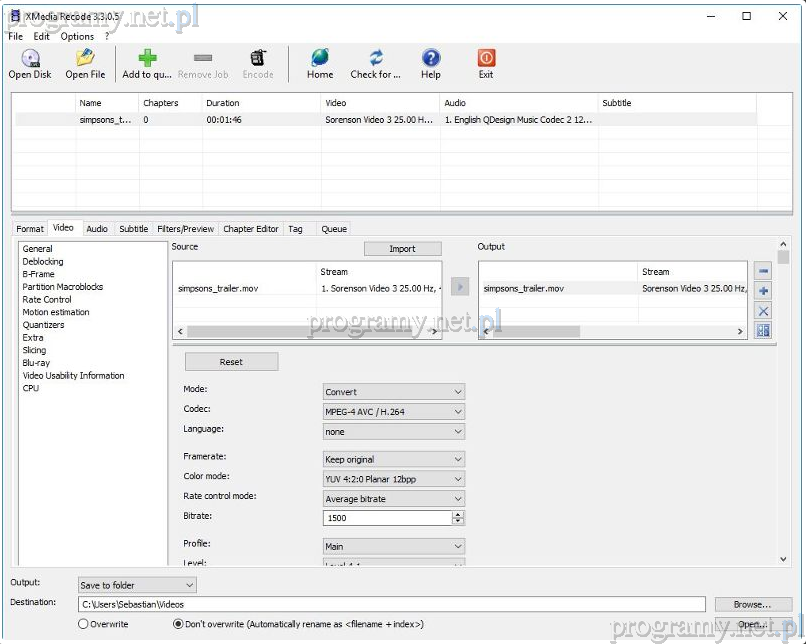Expand the Codec dropdown
806x644 pixels.
394,412
